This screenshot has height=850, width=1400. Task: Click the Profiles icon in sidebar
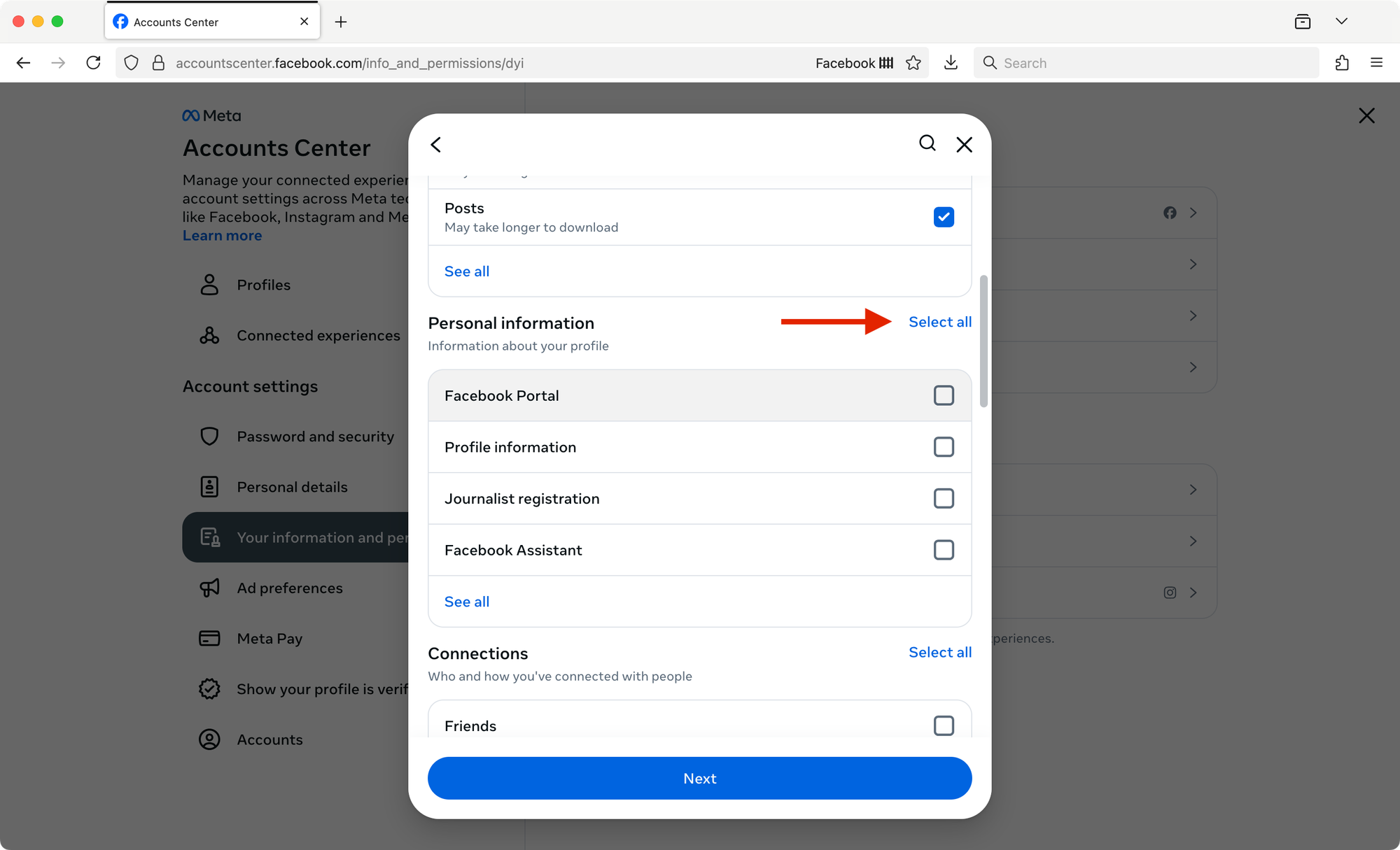209,285
